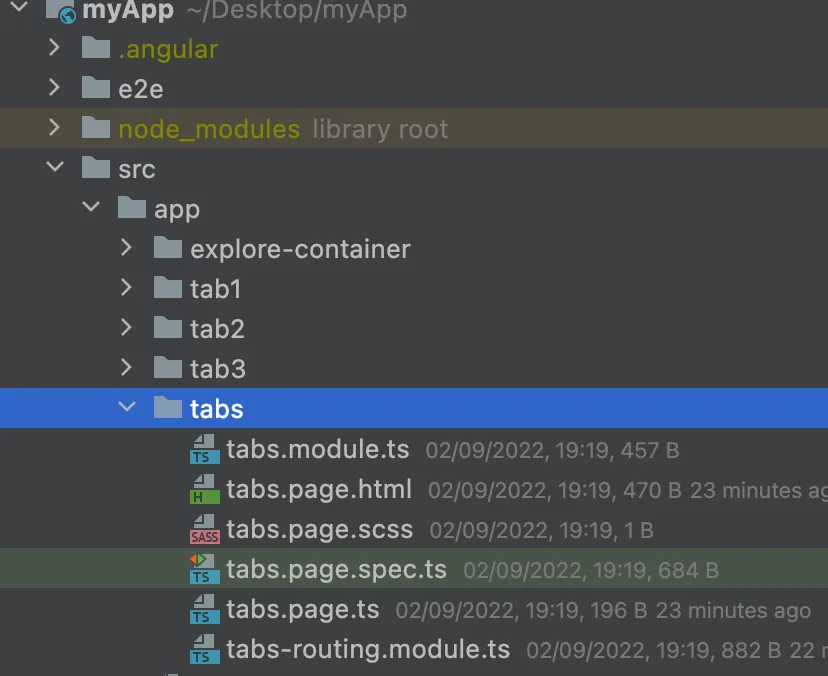Image resolution: width=828 pixels, height=676 pixels.
Task: Open the tabs.page.html file
Action: click(319, 490)
